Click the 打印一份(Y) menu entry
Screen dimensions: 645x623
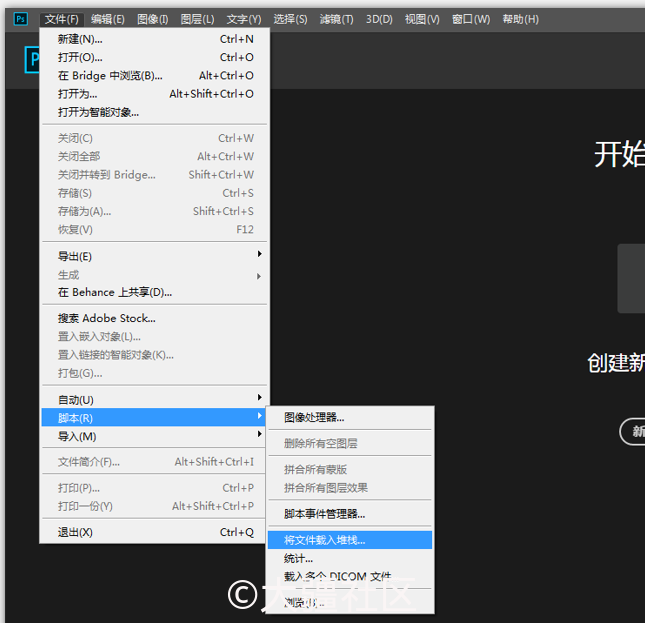pos(155,506)
